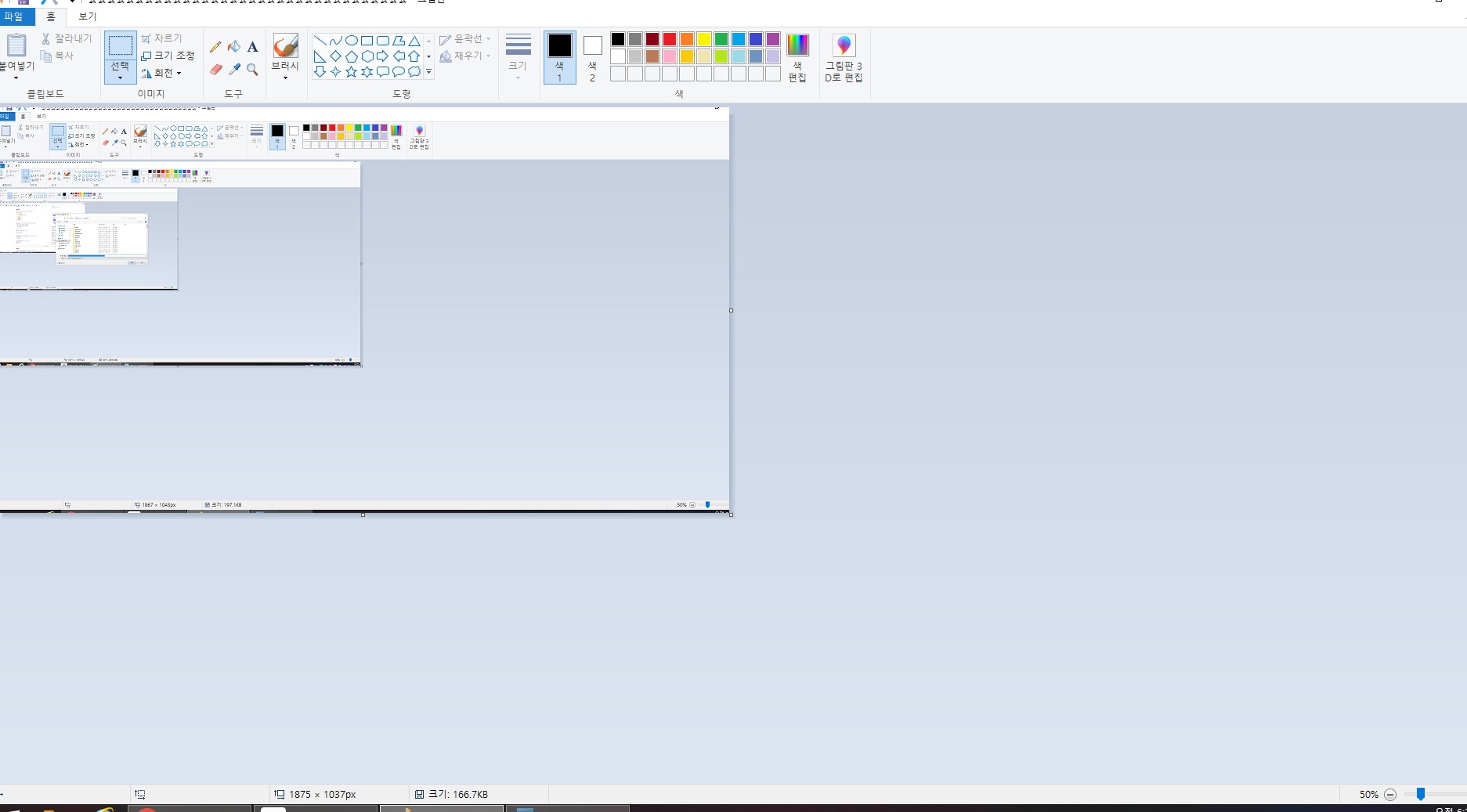
Task: Pick the pink color swatch
Action: (670, 56)
